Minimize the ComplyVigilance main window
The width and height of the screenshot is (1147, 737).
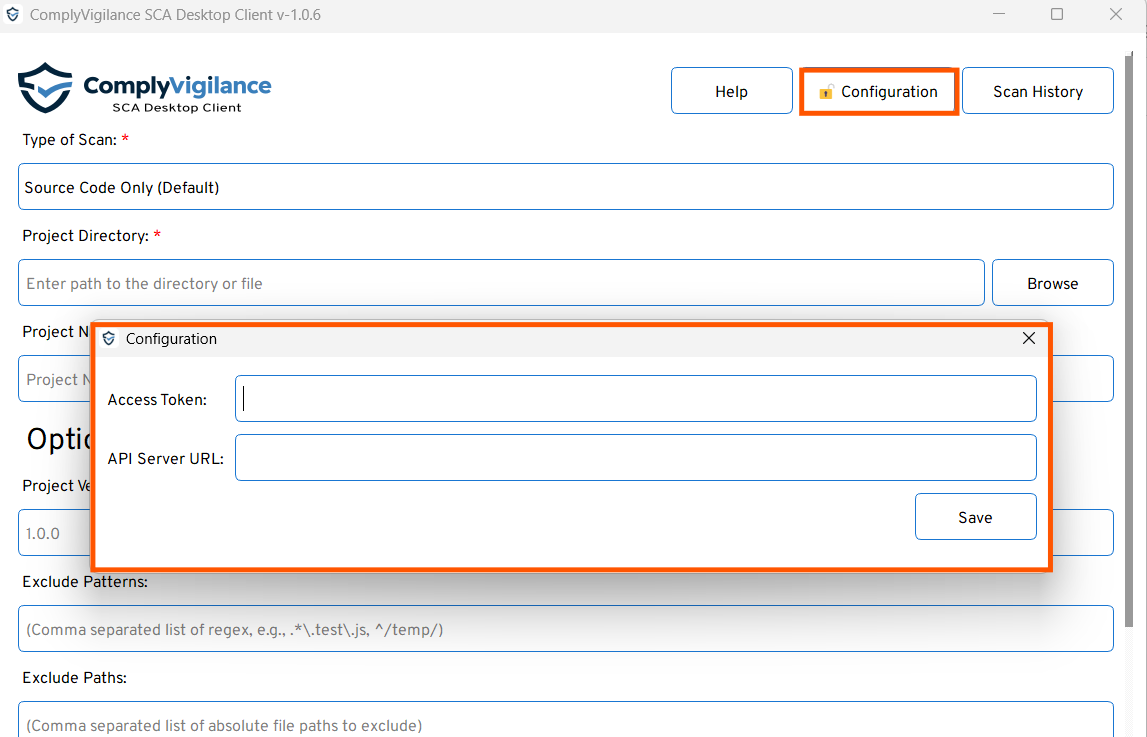[x=999, y=15]
